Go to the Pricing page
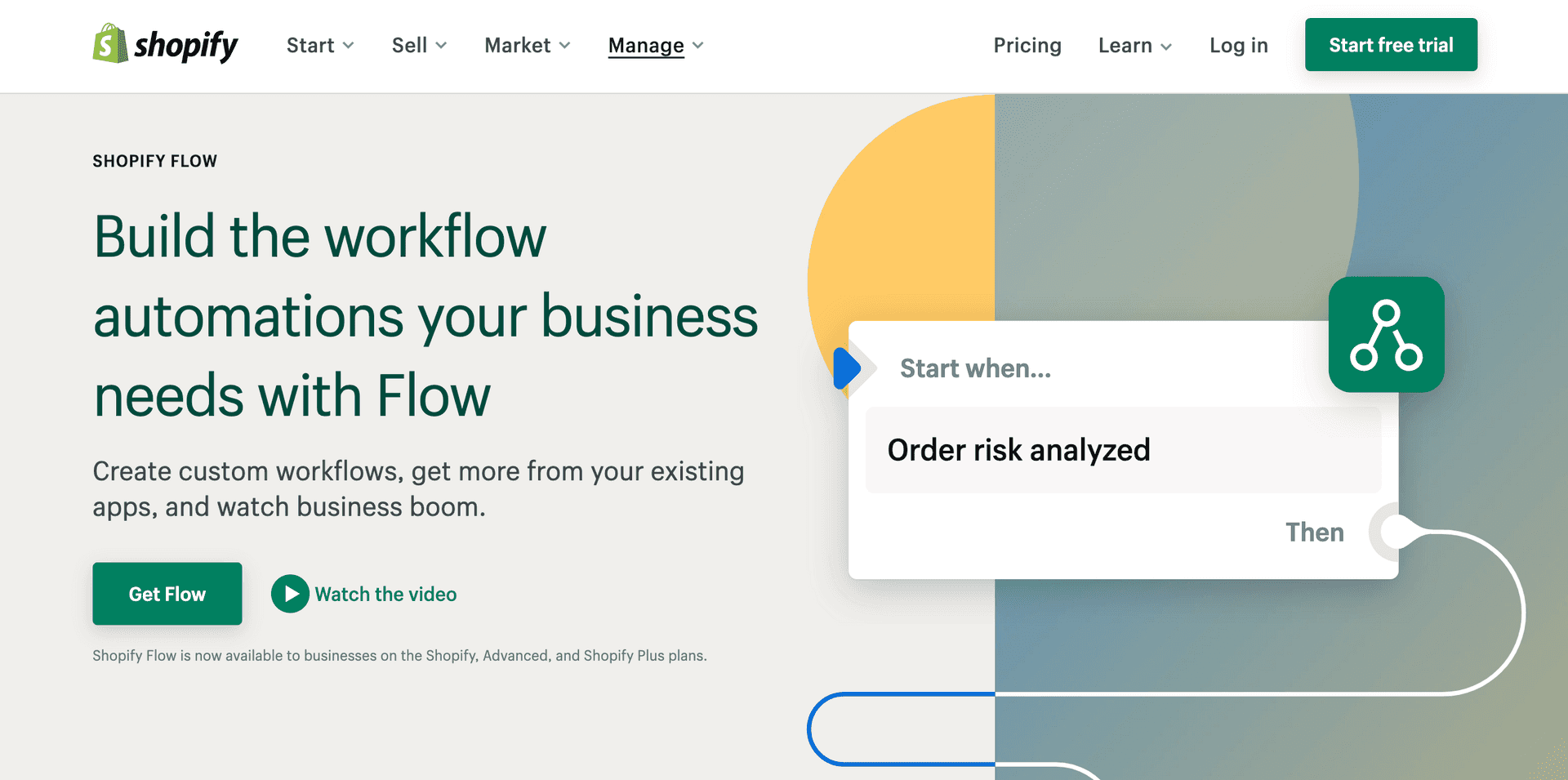The image size is (1568, 780). tap(1027, 46)
